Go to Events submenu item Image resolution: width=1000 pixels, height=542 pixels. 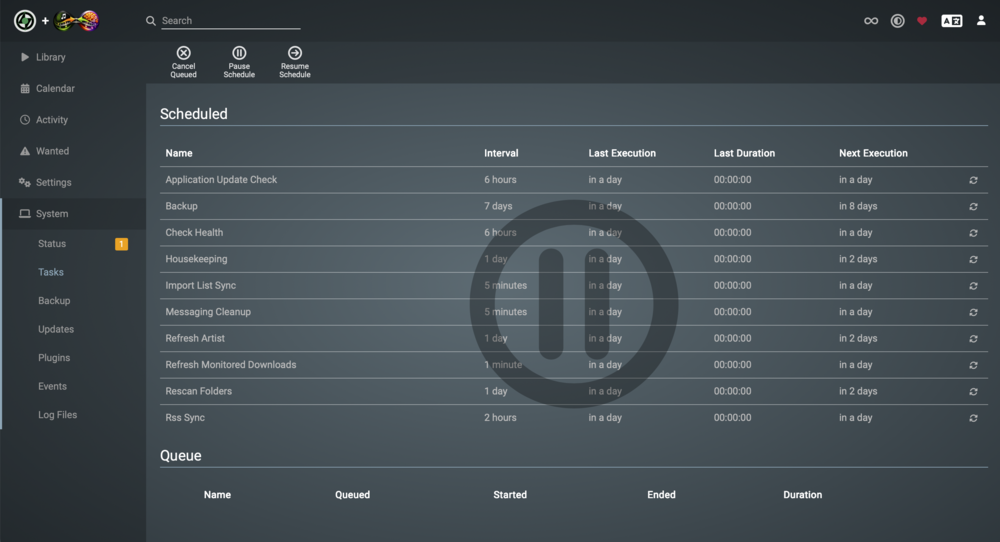[52, 386]
